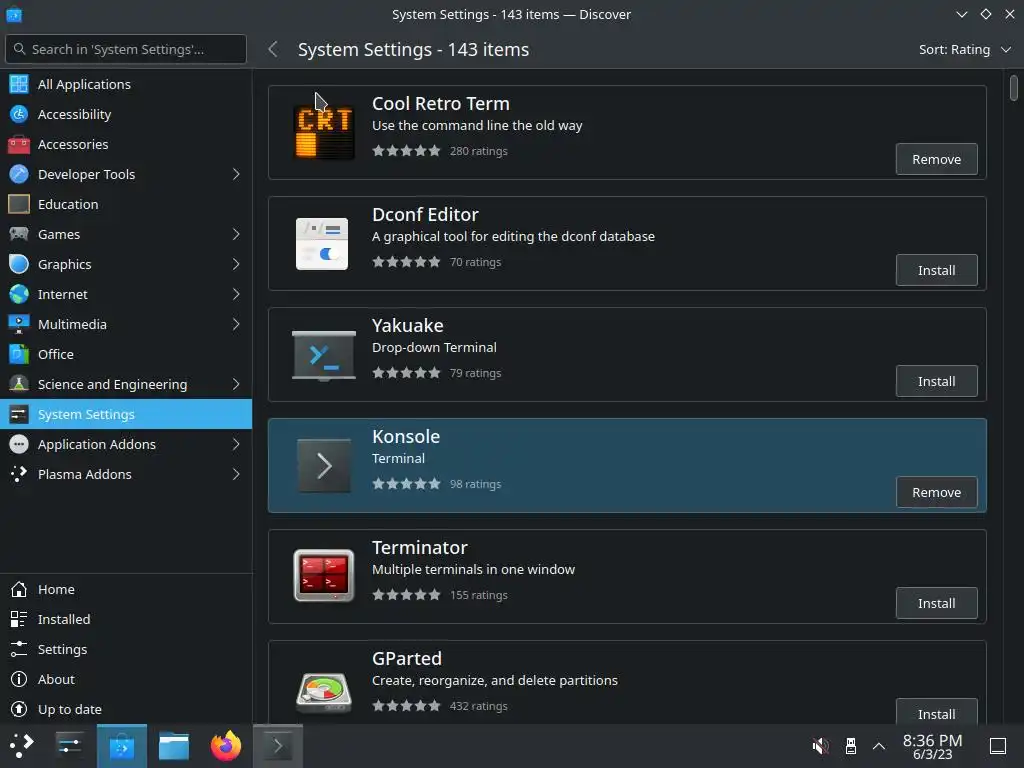
Task: Click the Dconf Editor app icon
Action: point(322,244)
